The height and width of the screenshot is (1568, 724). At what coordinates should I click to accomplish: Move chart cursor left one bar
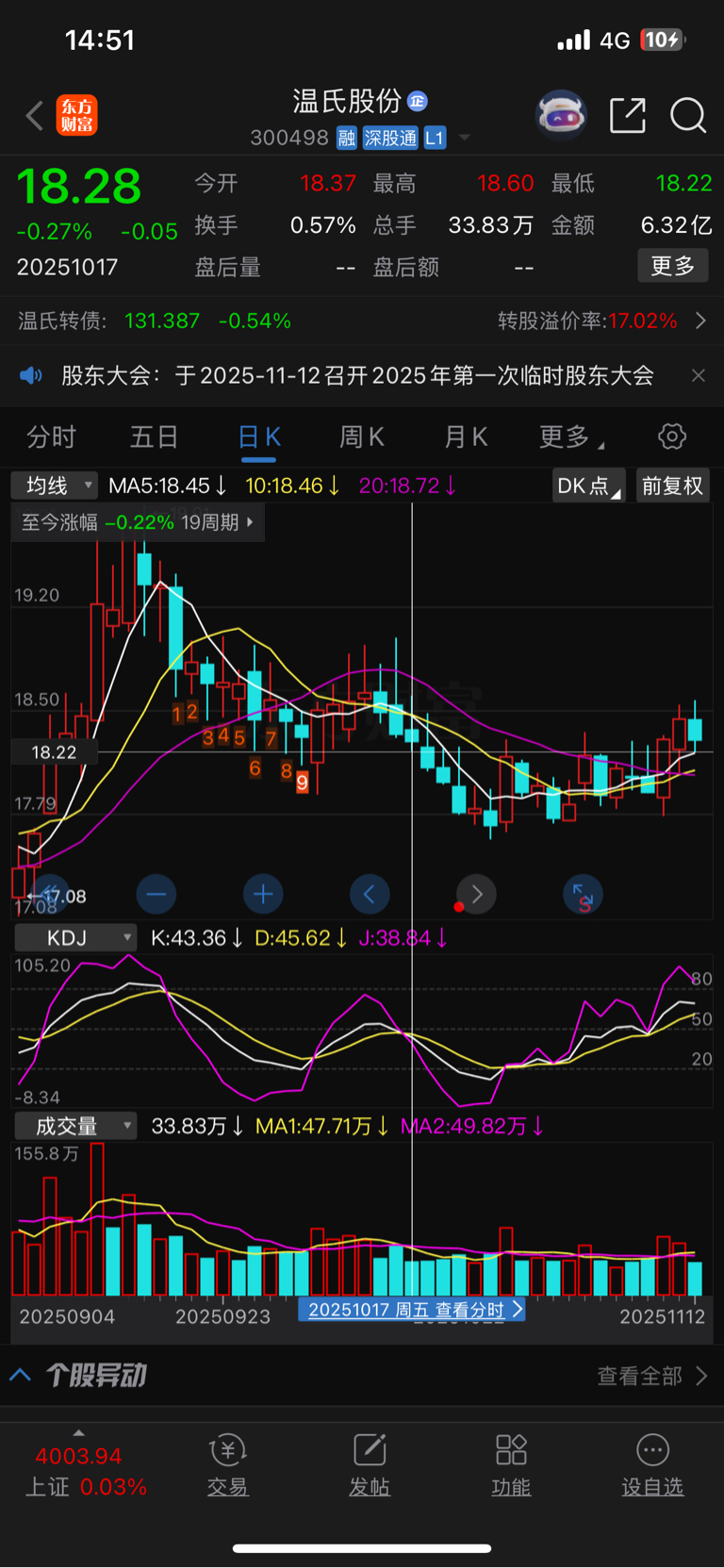pyautogui.click(x=370, y=894)
